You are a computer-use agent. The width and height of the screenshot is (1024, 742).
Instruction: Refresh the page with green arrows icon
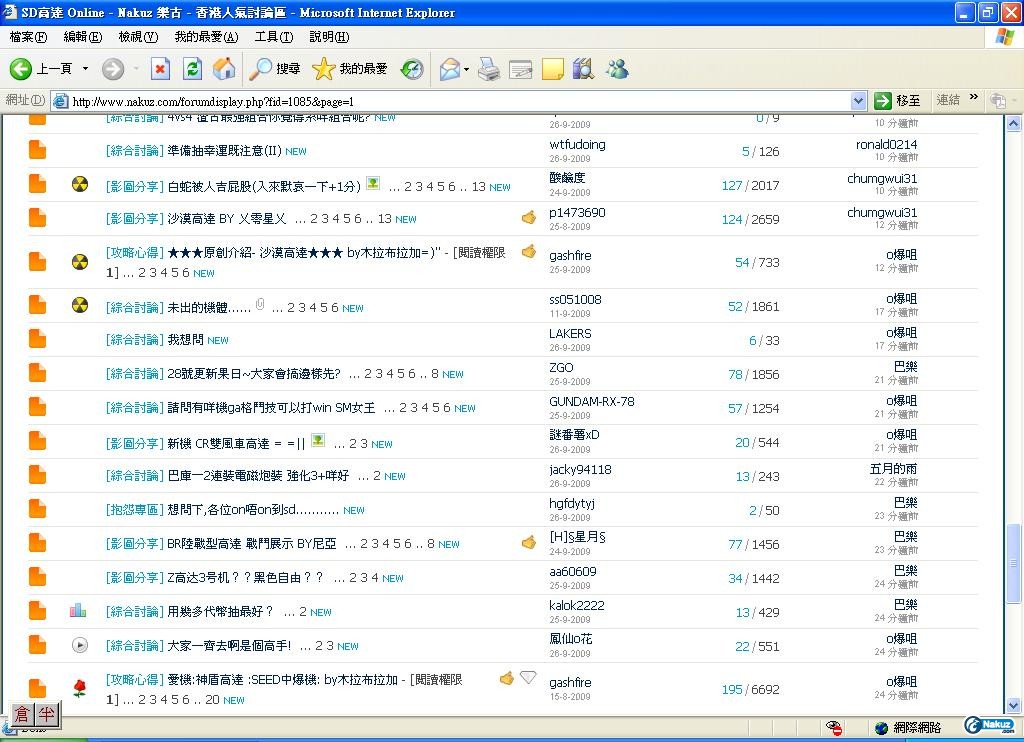pos(192,69)
